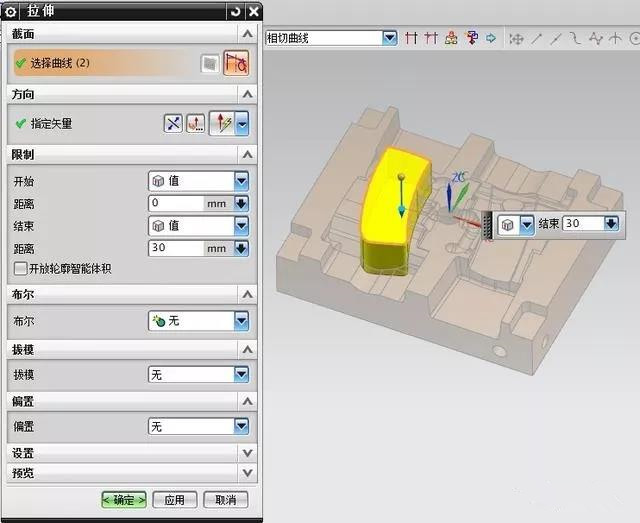Expand the 设置 section
This screenshot has height=523, width=640.
click(x=247, y=452)
